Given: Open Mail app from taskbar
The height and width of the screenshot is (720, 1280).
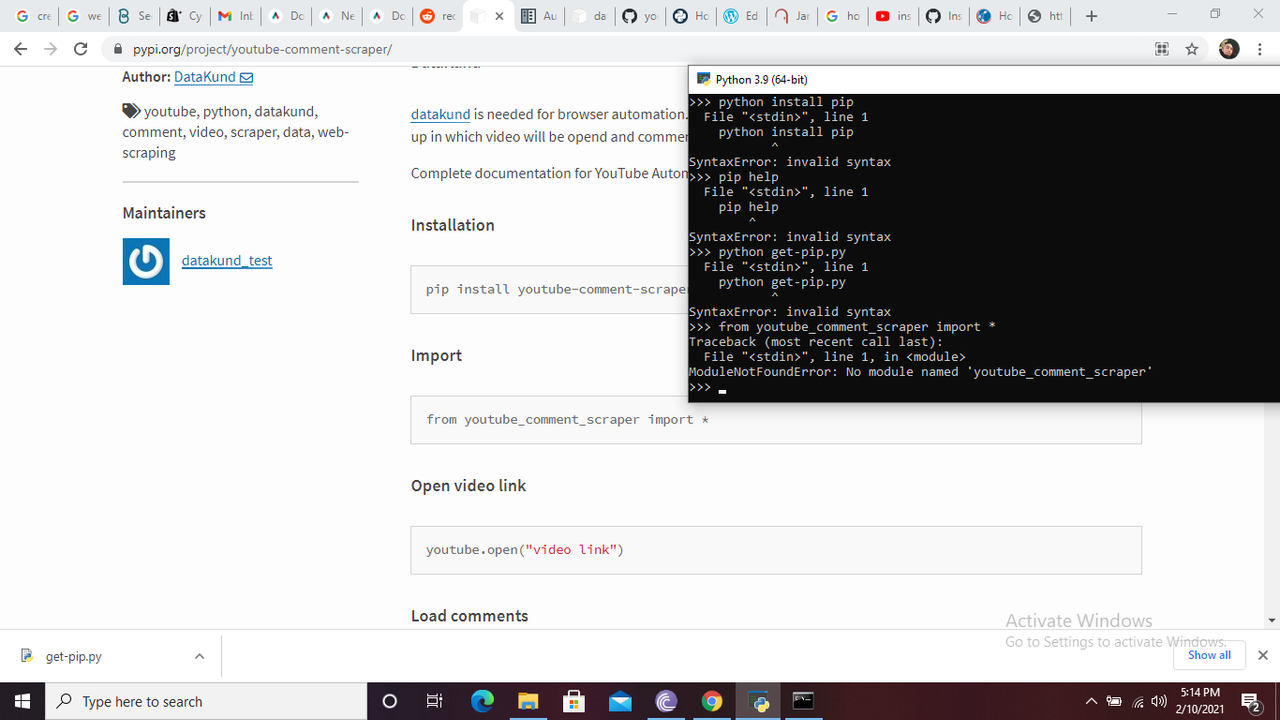Looking at the screenshot, I should [x=620, y=701].
